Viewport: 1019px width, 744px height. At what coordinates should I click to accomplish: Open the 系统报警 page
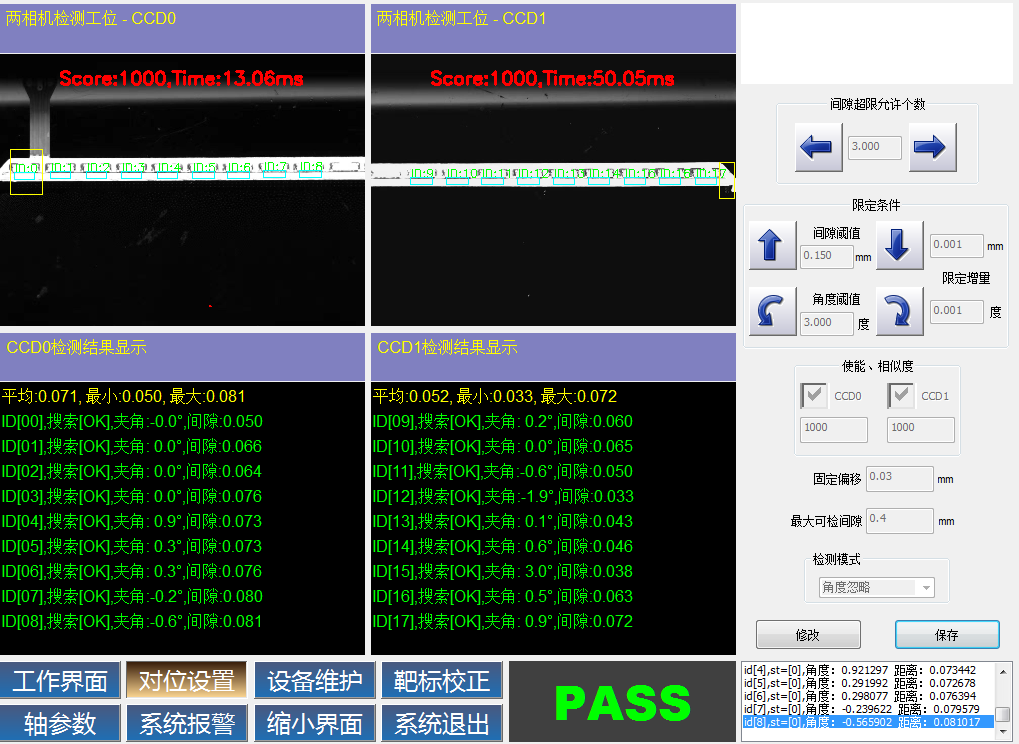[x=186, y=723]
